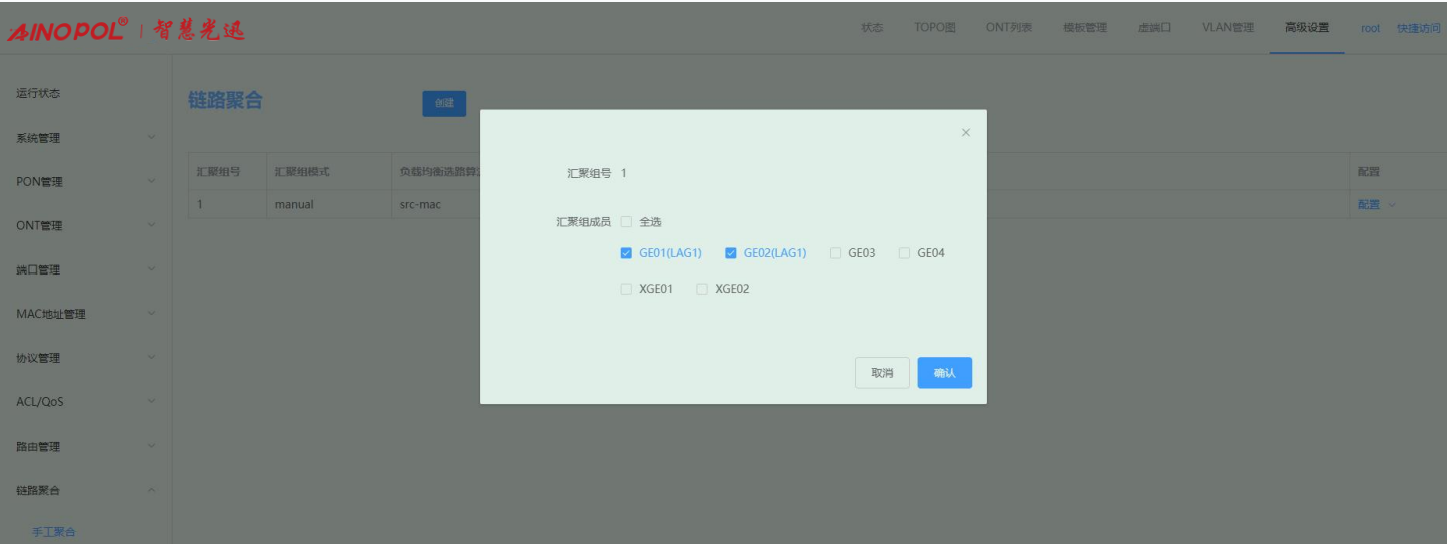Viewport: 1447px width, 544px height.
Task: Open the 配置 dropdown in table row
Action: tap(1375, 205)
